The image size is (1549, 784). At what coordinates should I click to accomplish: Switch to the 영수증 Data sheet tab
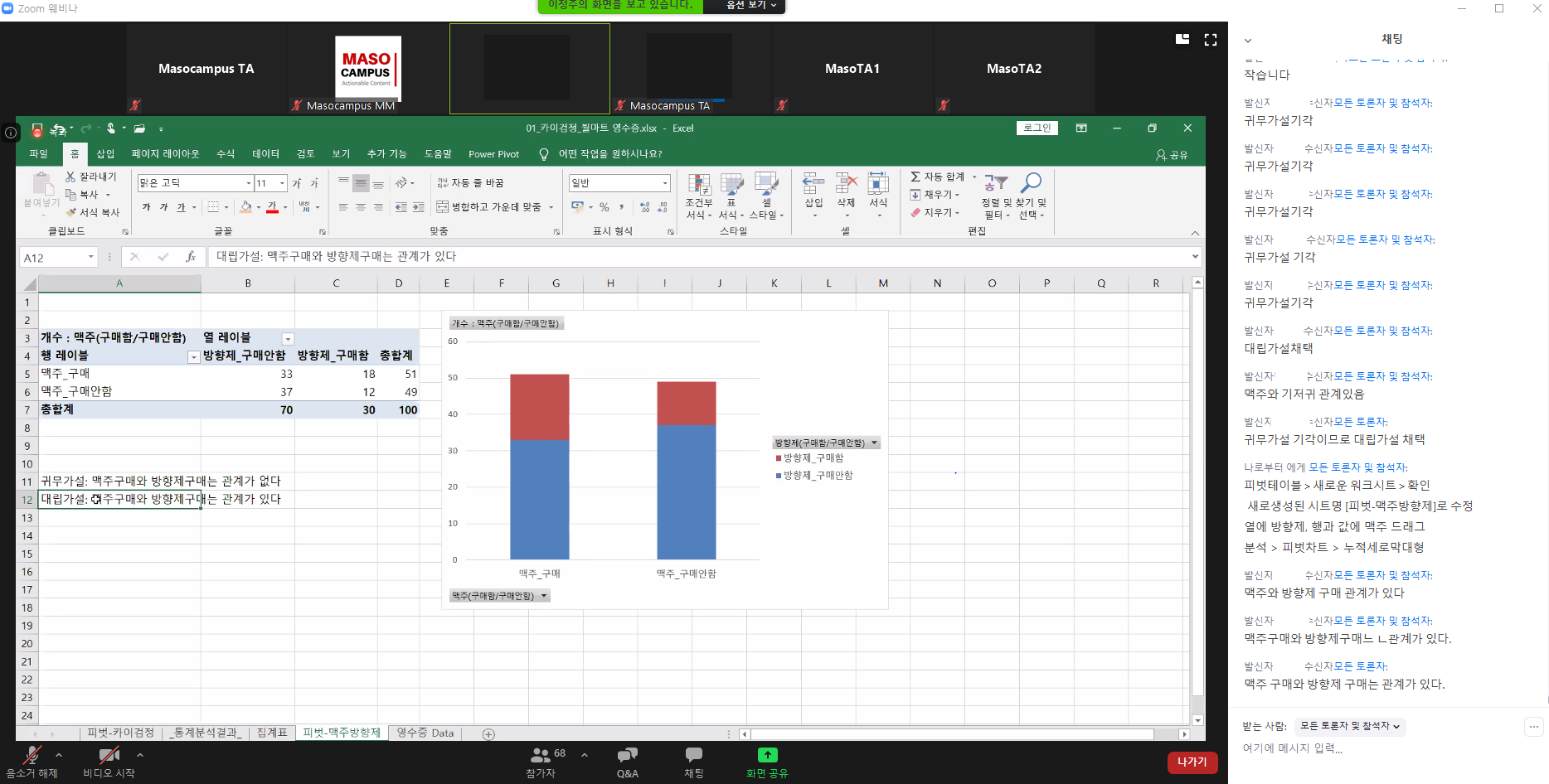(x=425, y=733)
